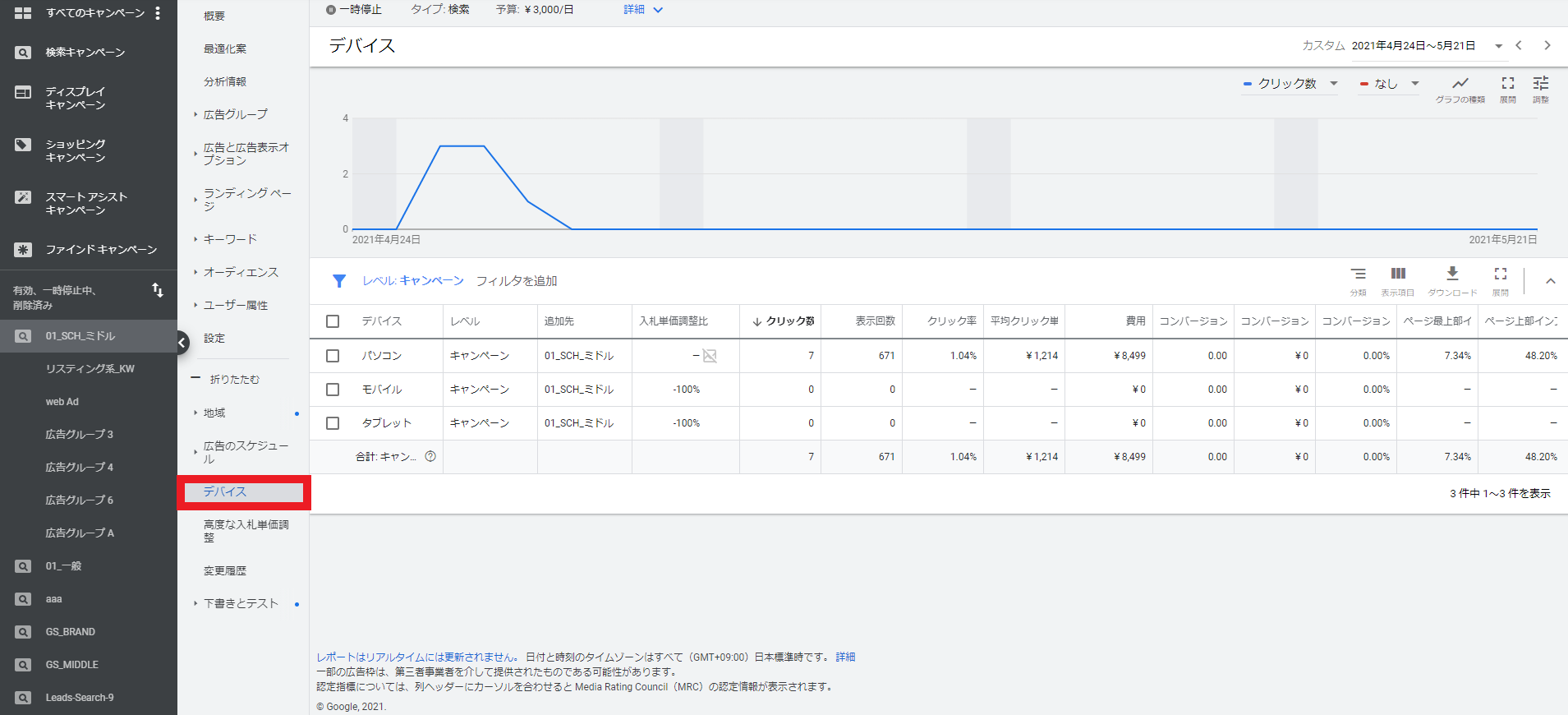
Task: Sort by the クリック数 column header
Action: [x=784, y=321]
